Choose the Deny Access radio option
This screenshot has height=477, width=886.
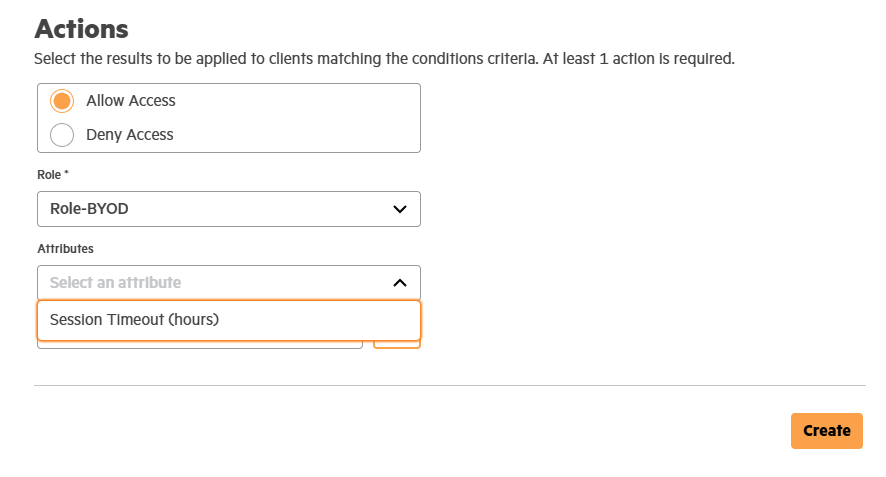click(62, 135)
